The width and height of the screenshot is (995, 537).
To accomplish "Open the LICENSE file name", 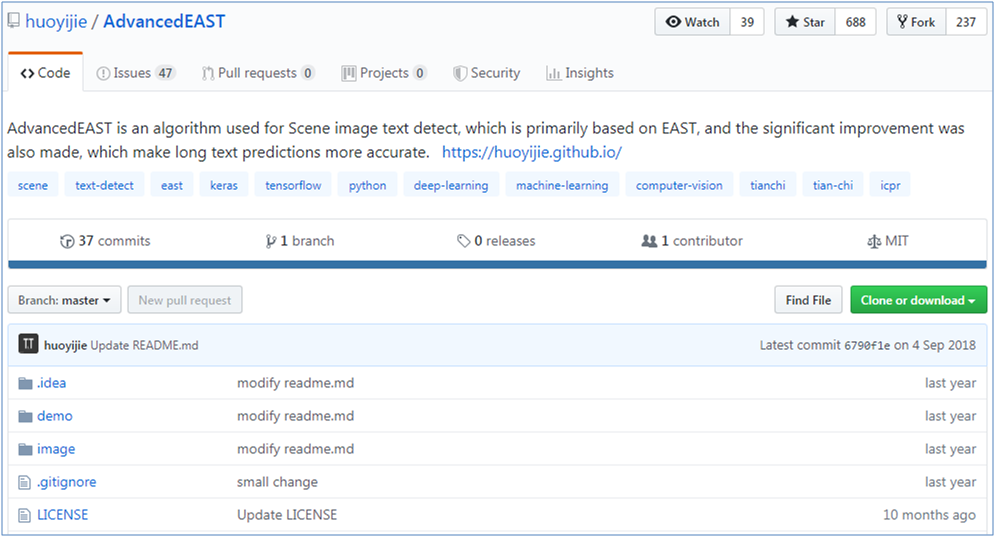I will click(x=62, y=515).
